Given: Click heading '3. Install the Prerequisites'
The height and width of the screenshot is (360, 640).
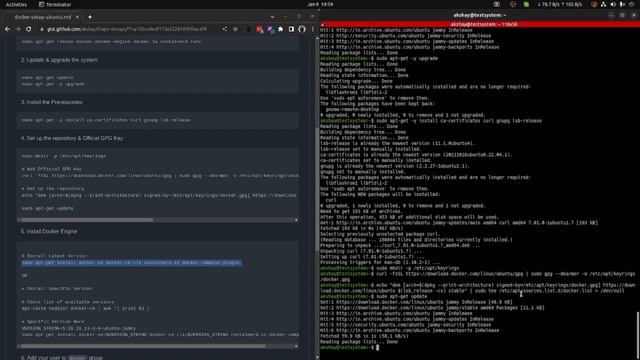Looking at the screenshot, I should (51, 102).
